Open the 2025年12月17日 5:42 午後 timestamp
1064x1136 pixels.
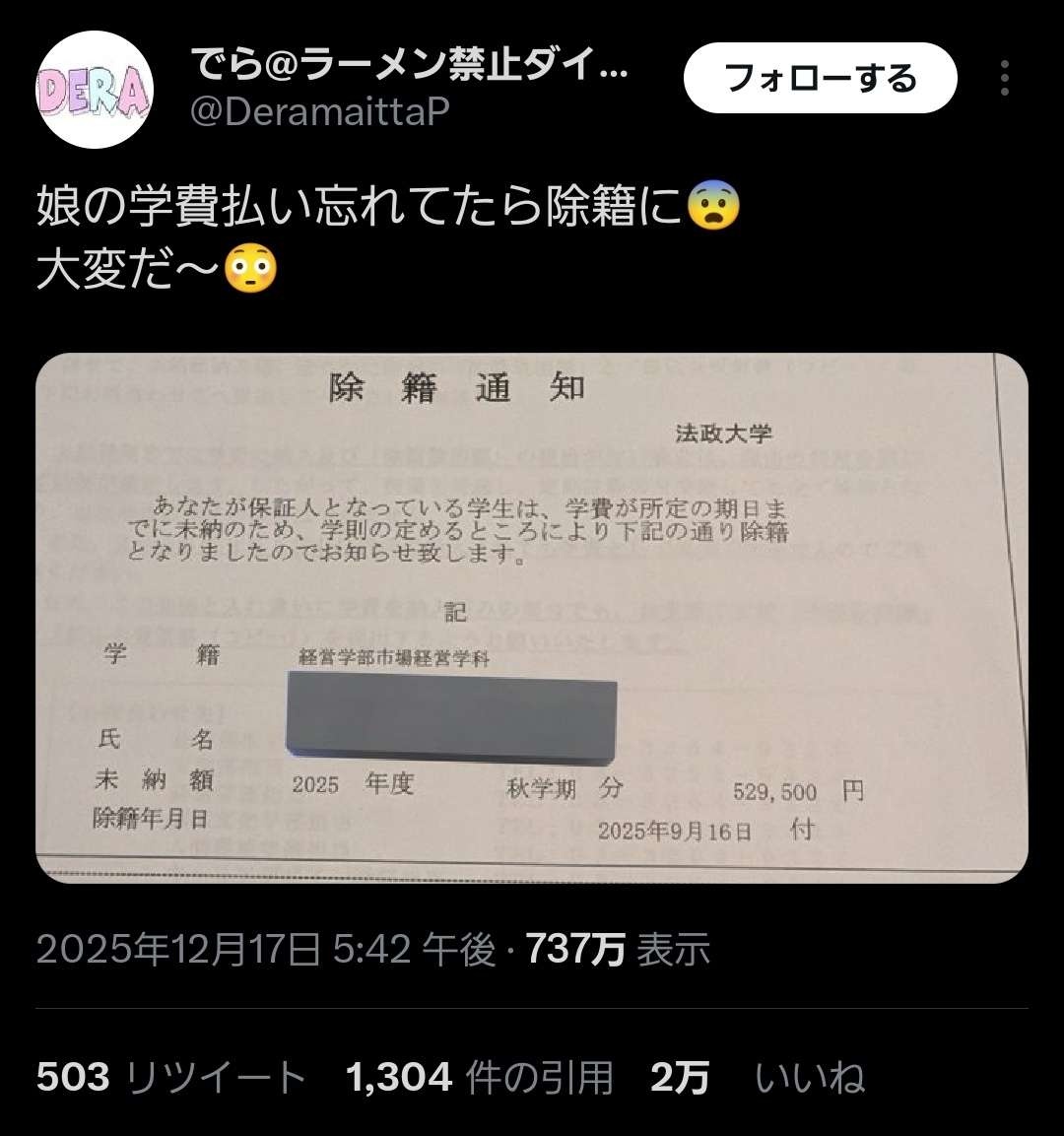pos(266,949)
